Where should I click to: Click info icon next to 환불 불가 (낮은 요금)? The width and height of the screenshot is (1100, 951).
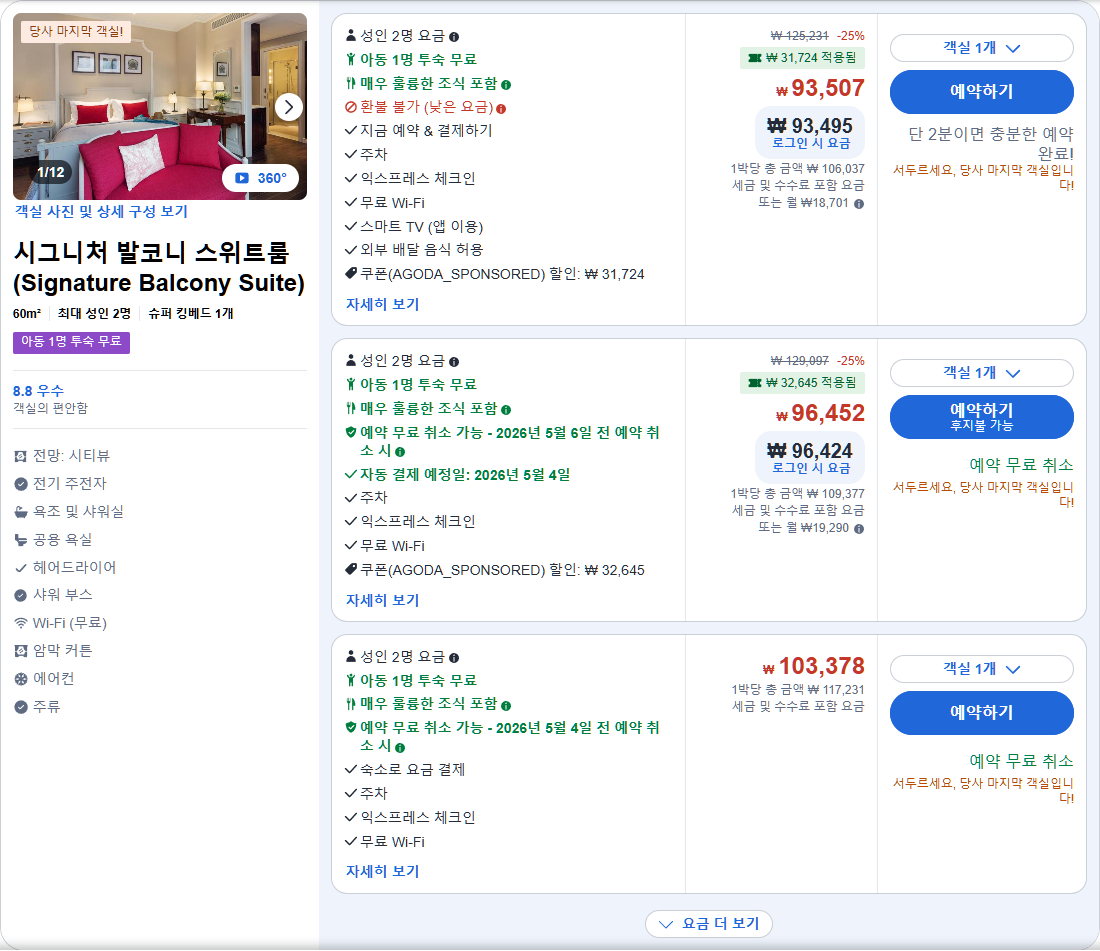[501, 109]
